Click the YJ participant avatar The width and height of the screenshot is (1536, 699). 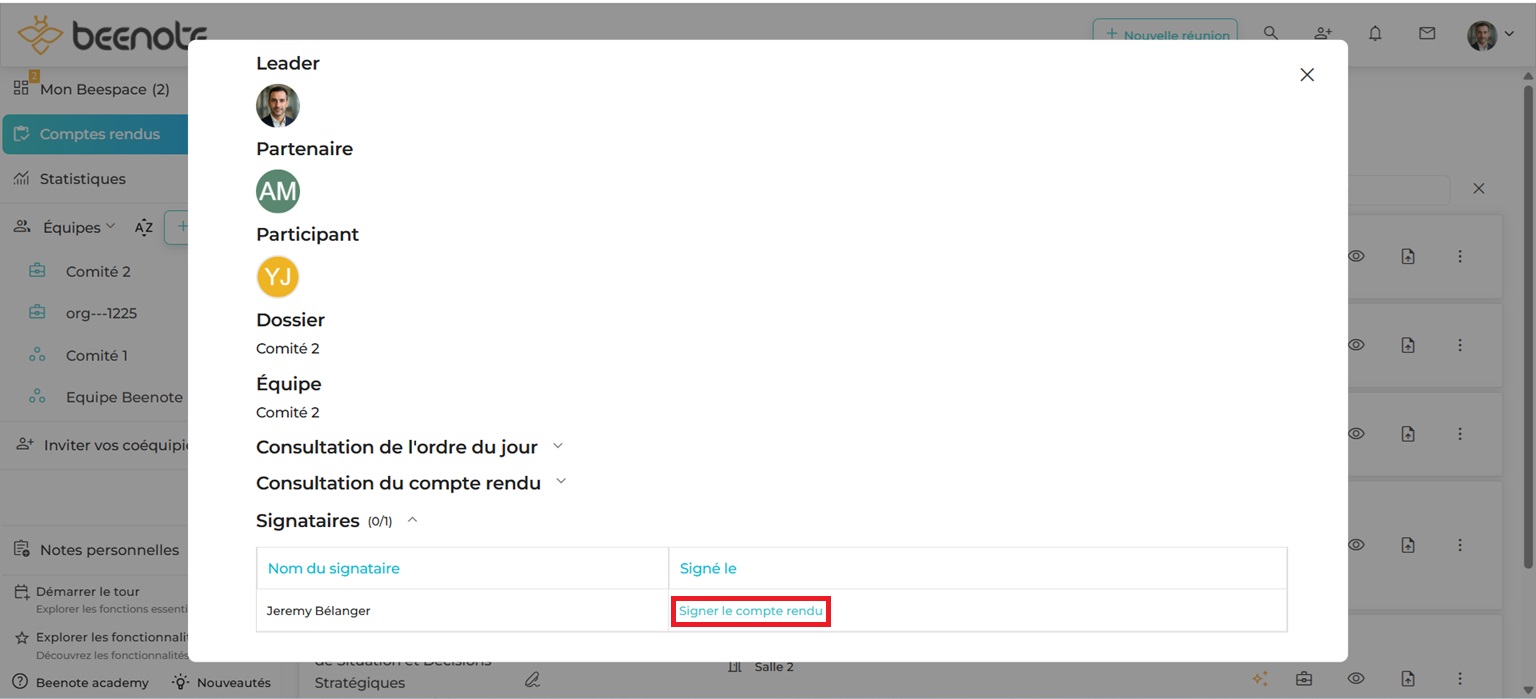[278, 277]
